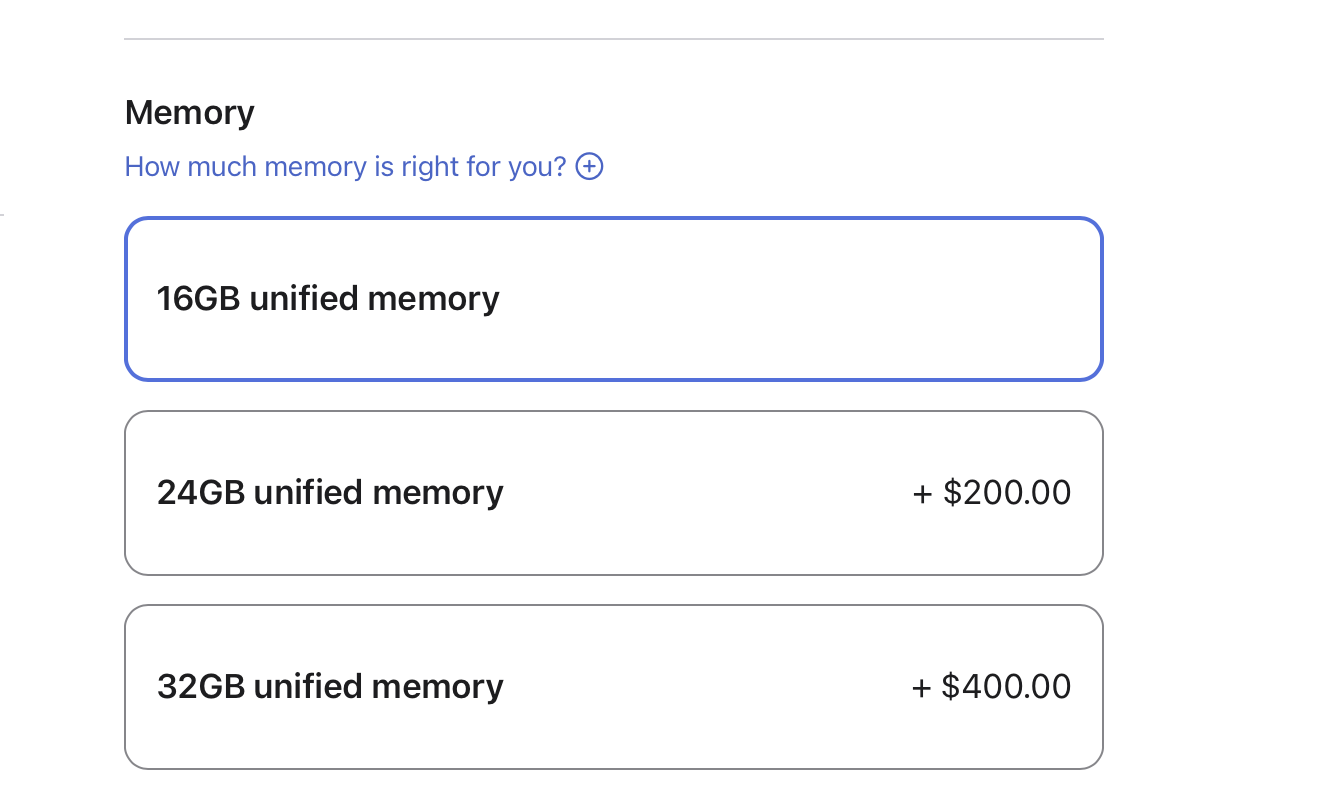Click the blue border of the 16GB card
1332x806 pixels.
coord(613,219)
